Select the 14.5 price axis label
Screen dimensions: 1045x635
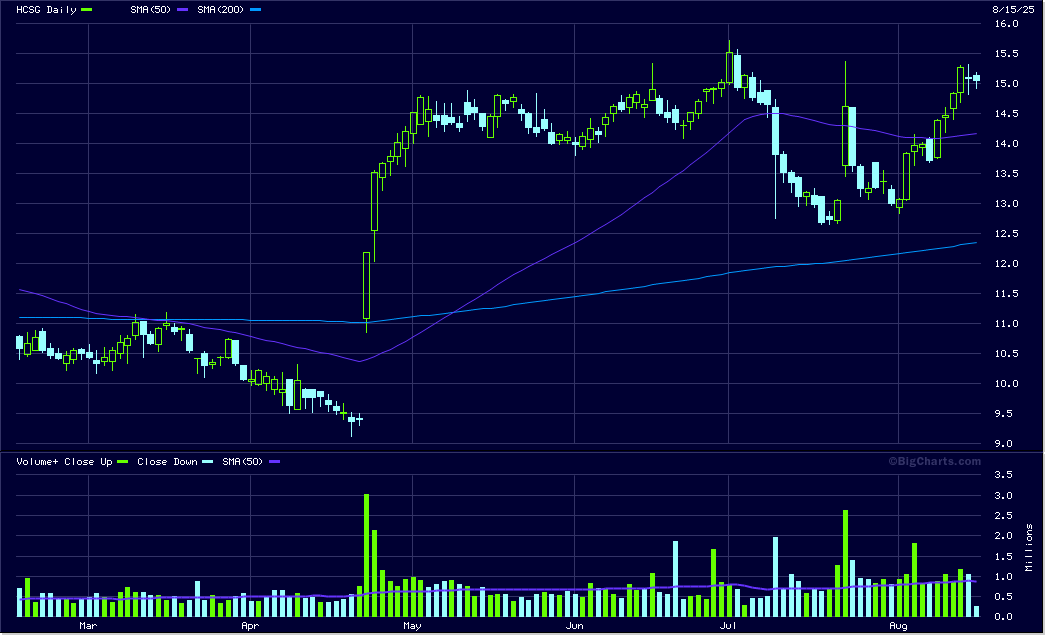pyautogui.click(x=1006, y=114)
